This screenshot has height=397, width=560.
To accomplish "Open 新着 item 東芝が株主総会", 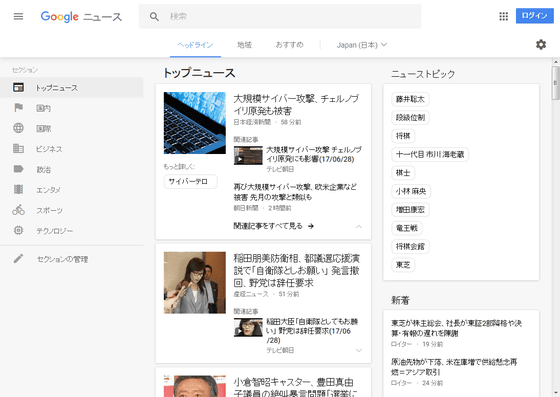I will pos(456,328).
